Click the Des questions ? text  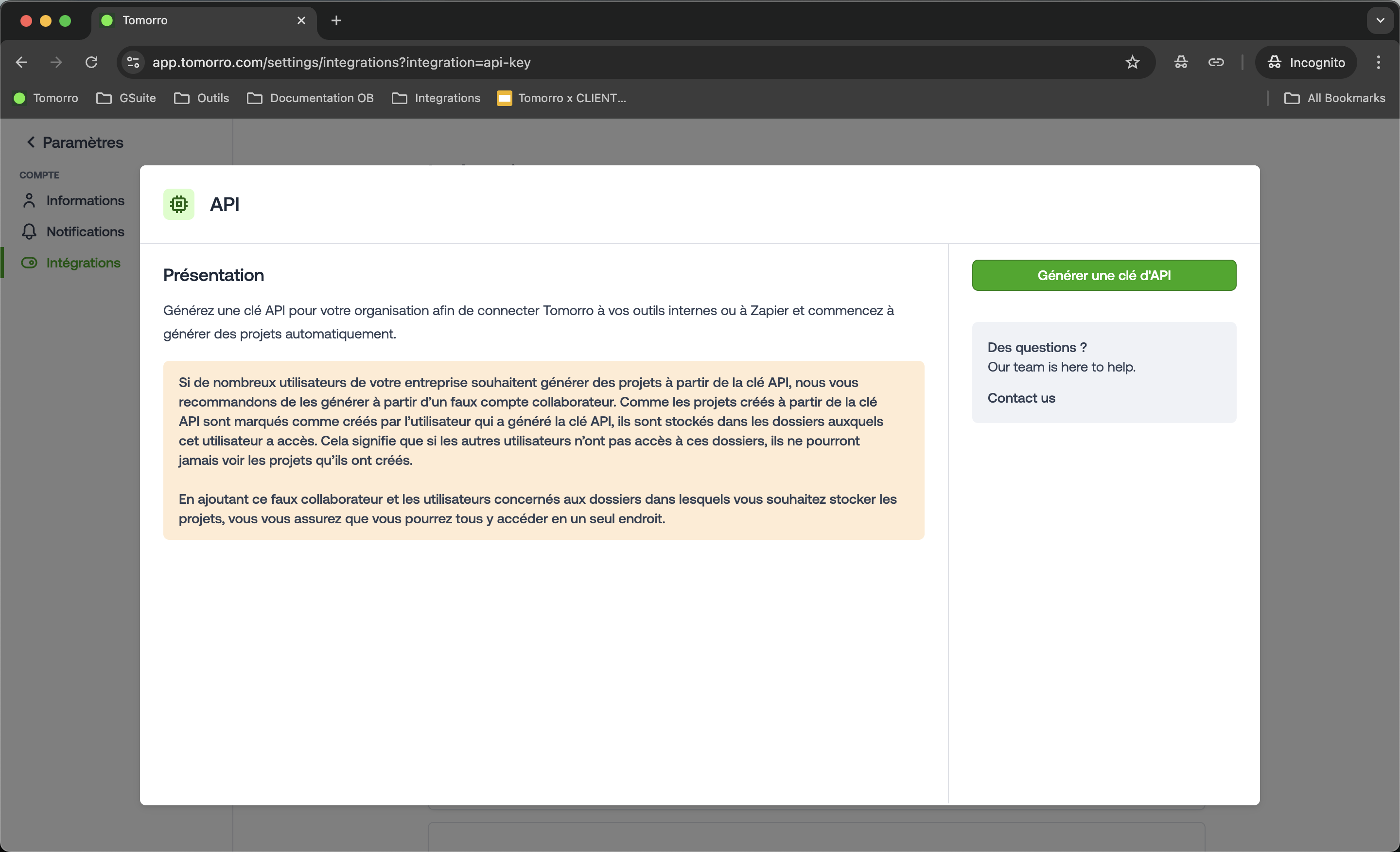(x=1037, y=347)
